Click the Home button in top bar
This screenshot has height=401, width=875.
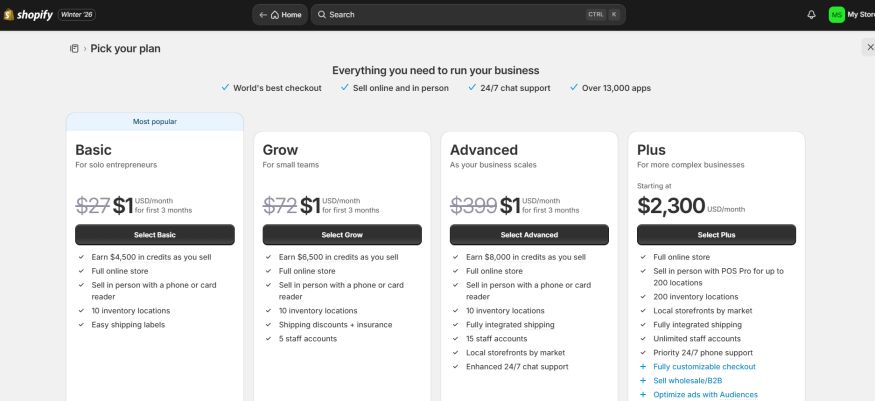pos(280,15)
